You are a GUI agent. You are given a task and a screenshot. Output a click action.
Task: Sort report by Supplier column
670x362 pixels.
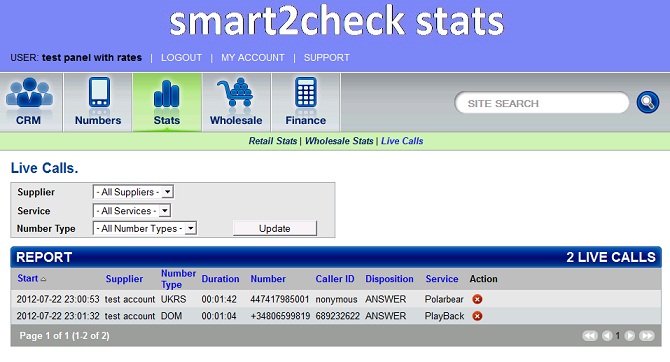(124, 279)
